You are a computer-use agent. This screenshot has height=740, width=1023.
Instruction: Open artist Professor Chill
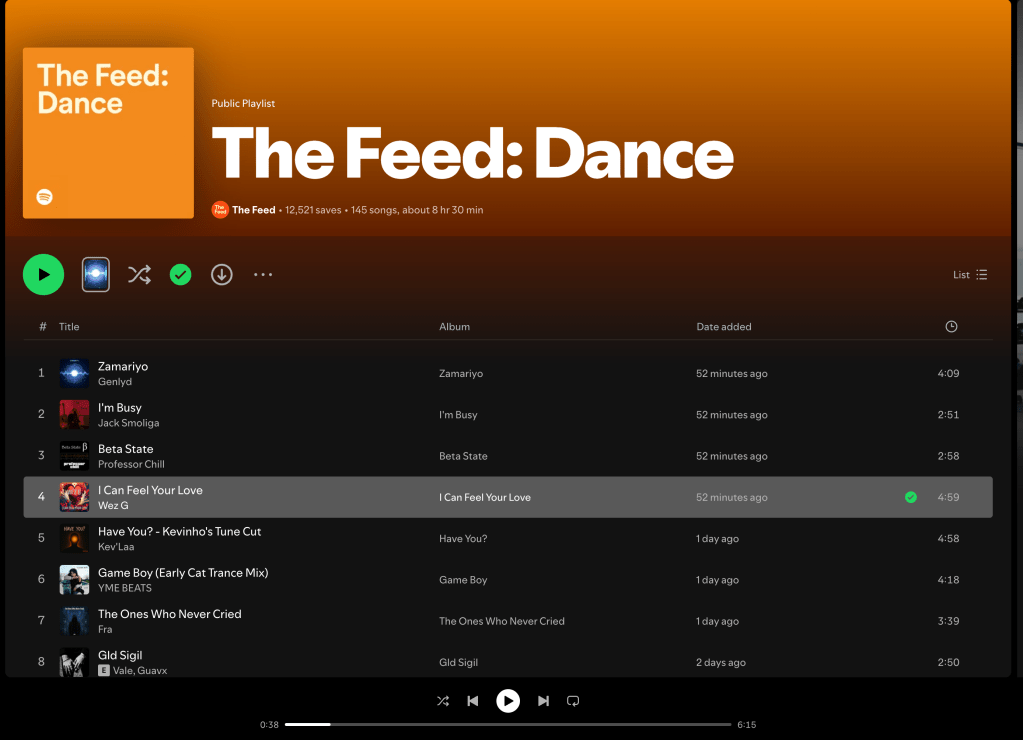[x=131, y=464]
